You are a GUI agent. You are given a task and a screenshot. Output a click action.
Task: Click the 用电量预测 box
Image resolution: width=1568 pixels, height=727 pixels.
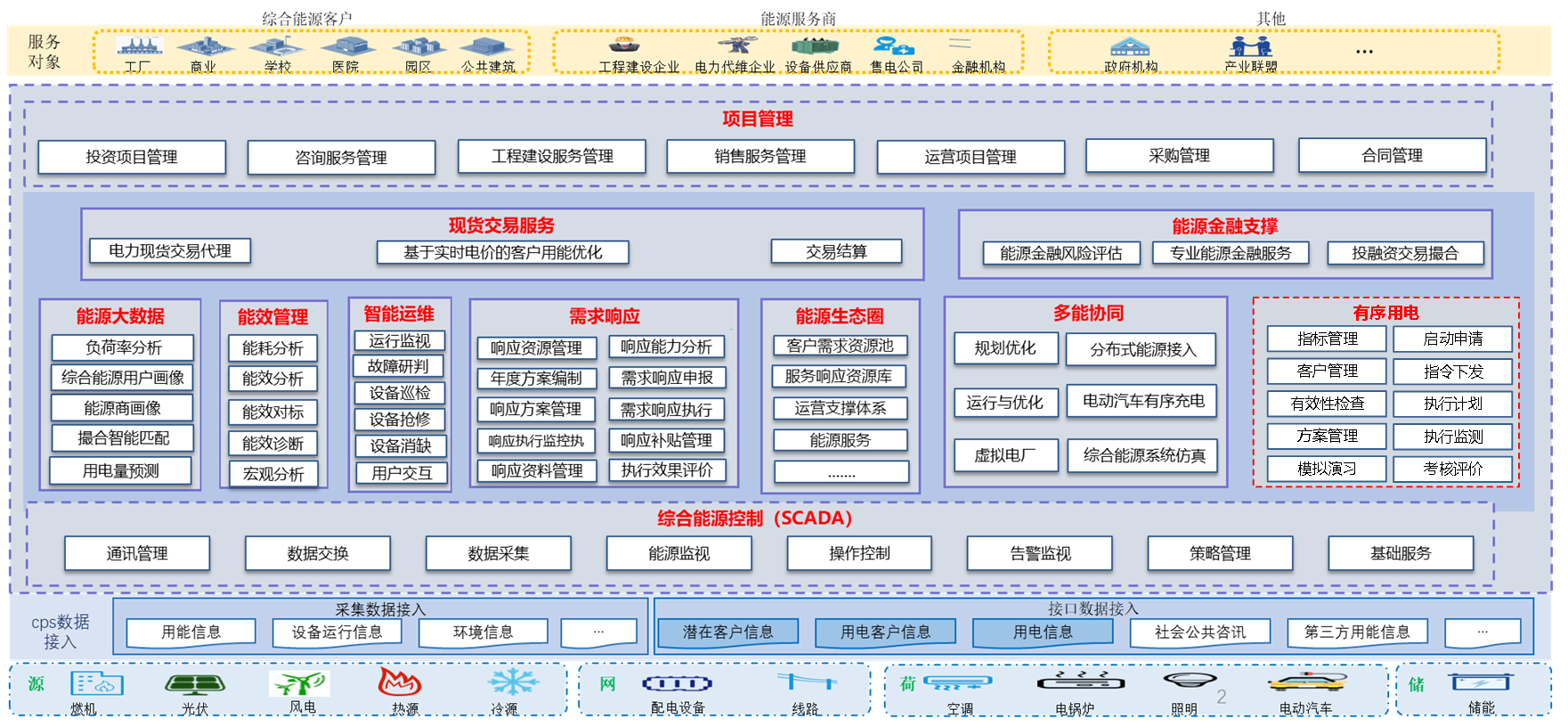(x=121, y=470)
